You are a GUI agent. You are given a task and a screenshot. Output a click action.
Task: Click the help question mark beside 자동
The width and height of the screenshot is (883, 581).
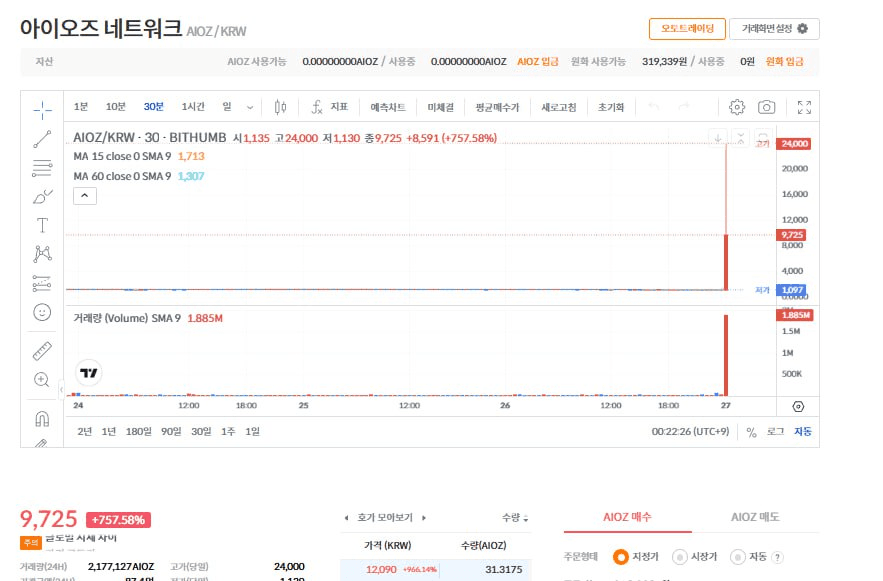[x=778, y=557]
